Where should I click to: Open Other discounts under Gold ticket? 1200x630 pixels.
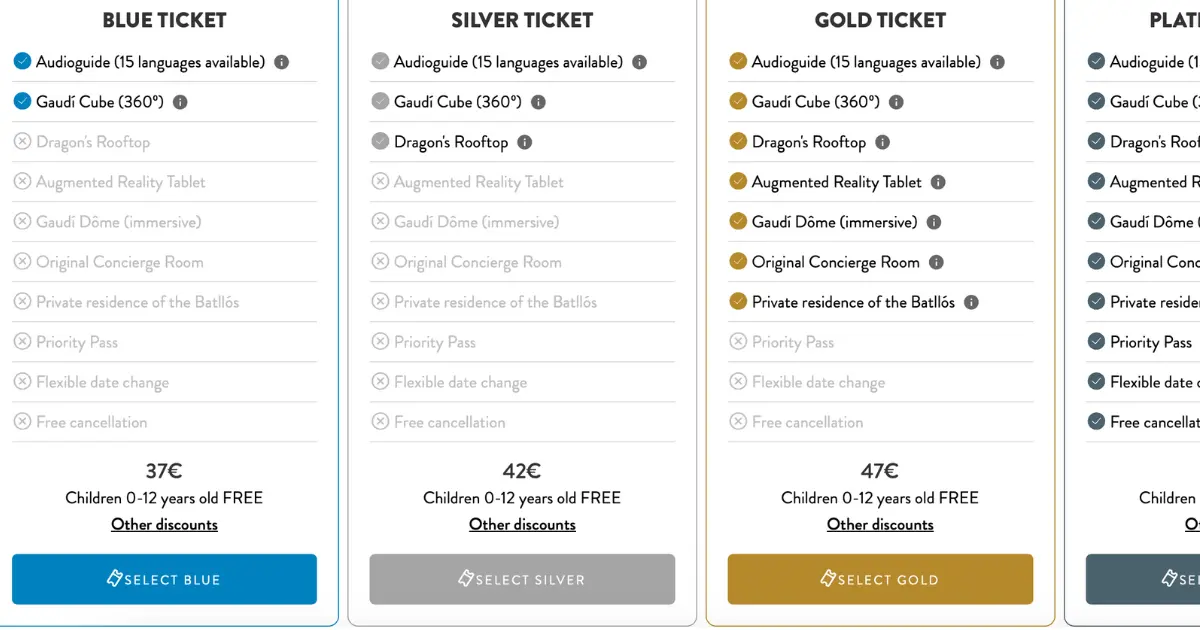(880, 525)
